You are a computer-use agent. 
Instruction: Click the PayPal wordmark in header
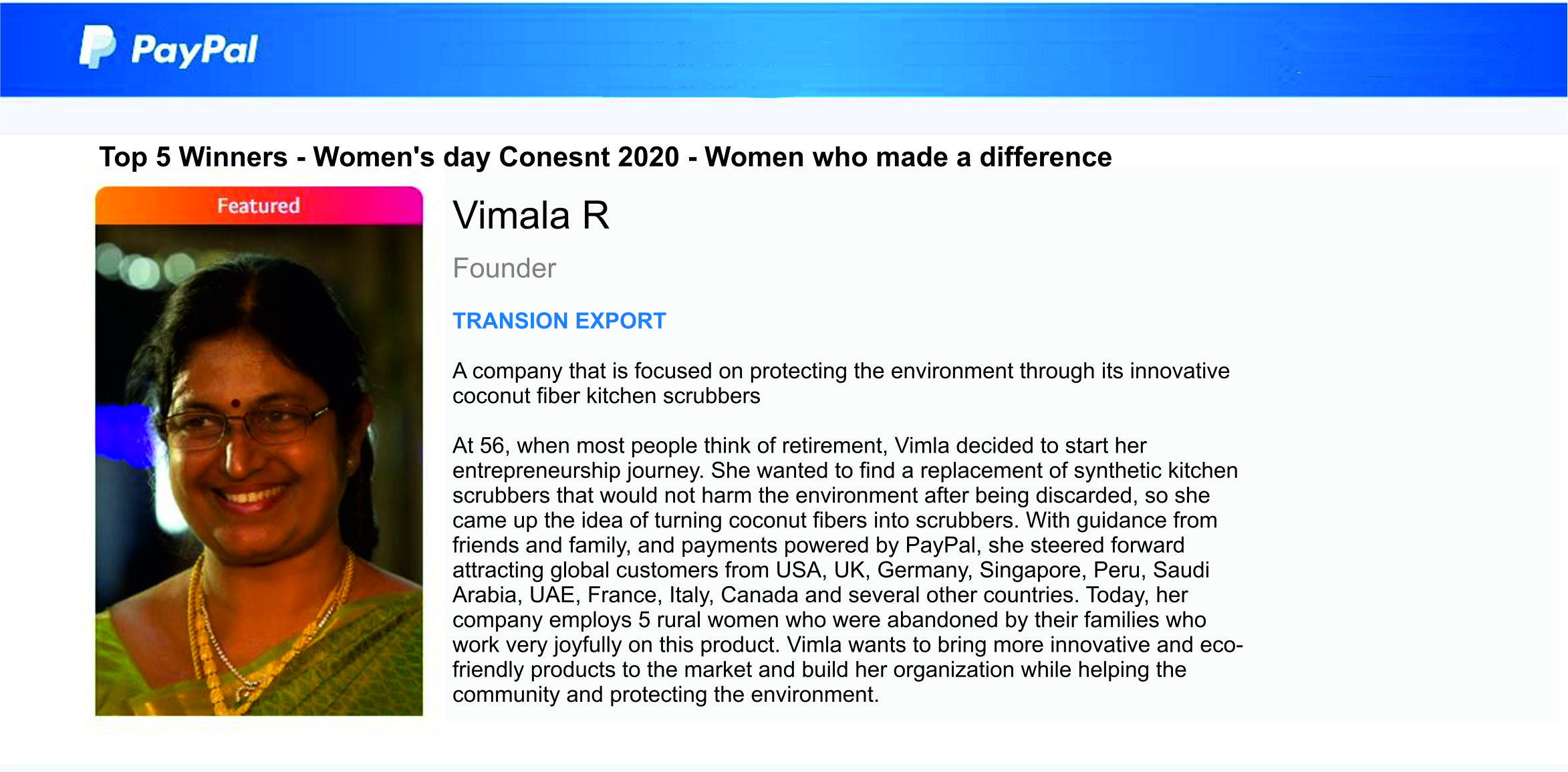(194, 49)
